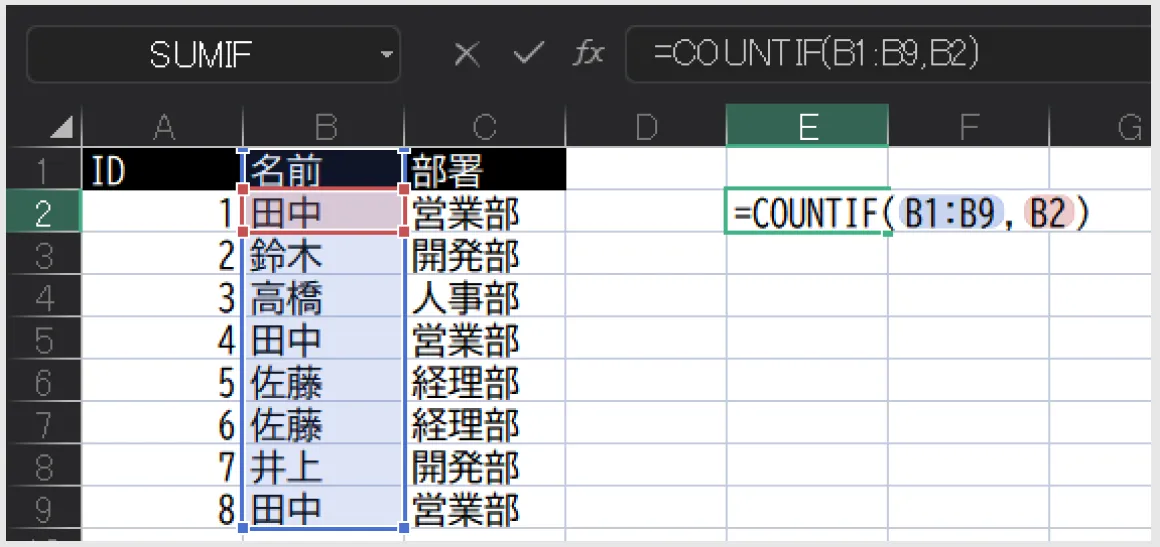Click the red B2 reference in cell E2
The width and height of the screenshot is (1160, 547).
pos(1048,212)
